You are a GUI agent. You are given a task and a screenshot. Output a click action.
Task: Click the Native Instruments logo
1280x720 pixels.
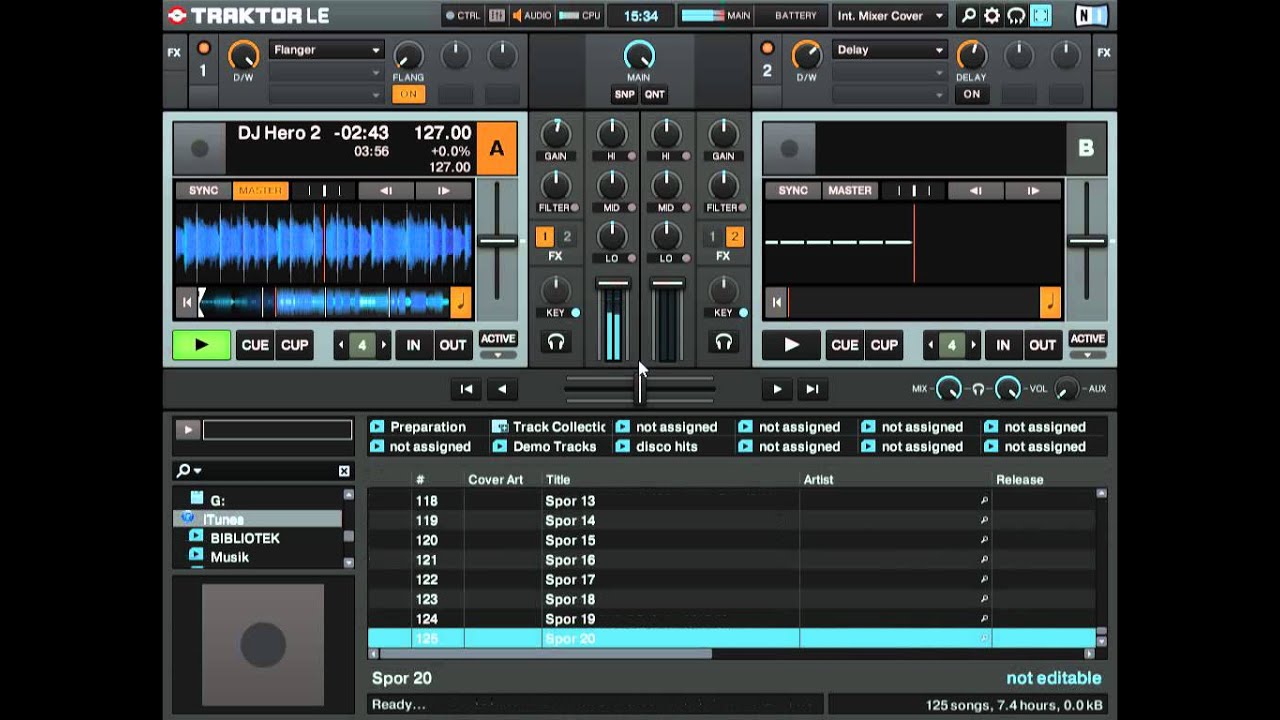point(1091,16)
